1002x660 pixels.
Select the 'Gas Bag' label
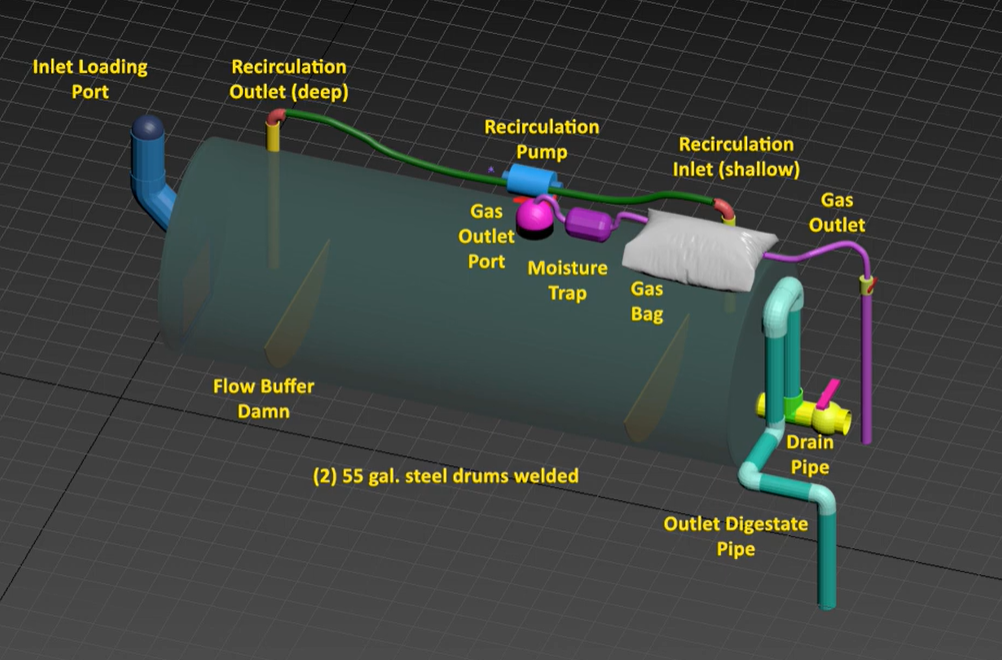(x=647, y=302)
